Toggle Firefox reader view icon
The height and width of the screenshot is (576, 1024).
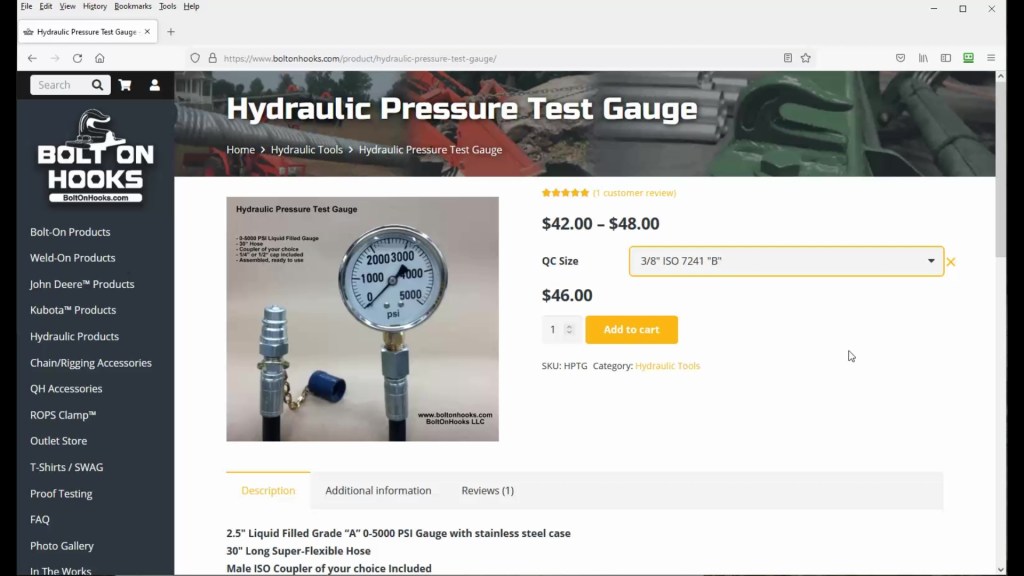[788, 58]
